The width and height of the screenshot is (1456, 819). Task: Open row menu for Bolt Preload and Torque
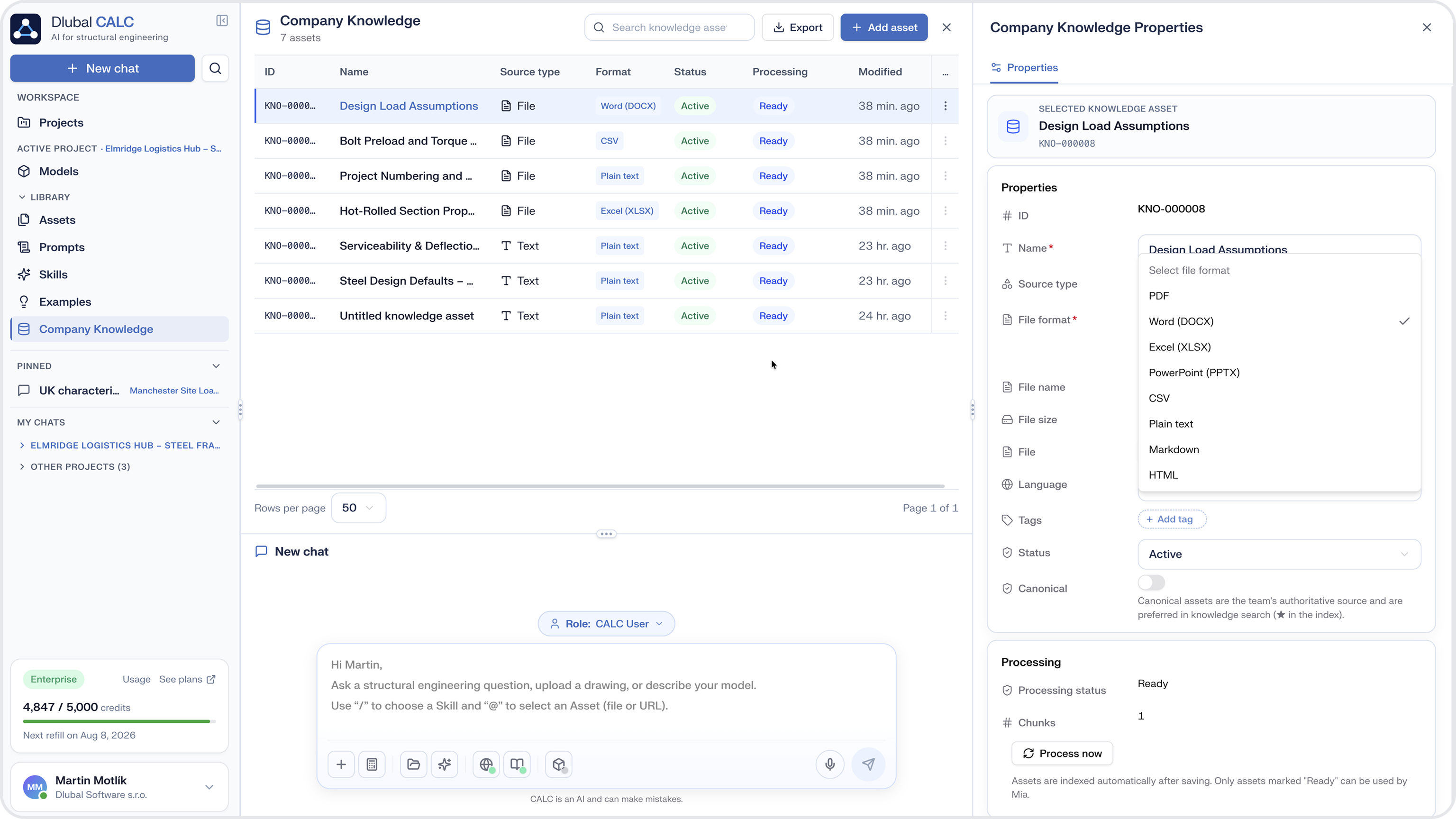click(945, 141)
